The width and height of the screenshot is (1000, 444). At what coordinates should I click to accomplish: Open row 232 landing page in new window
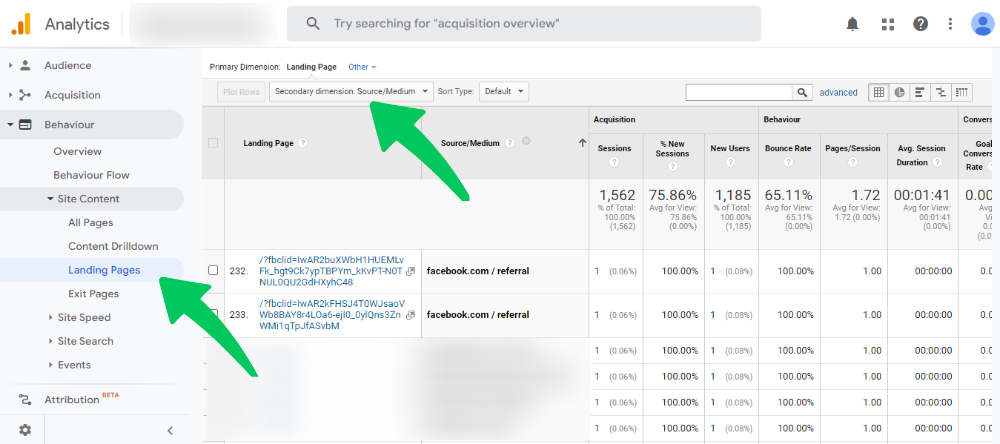411,271
